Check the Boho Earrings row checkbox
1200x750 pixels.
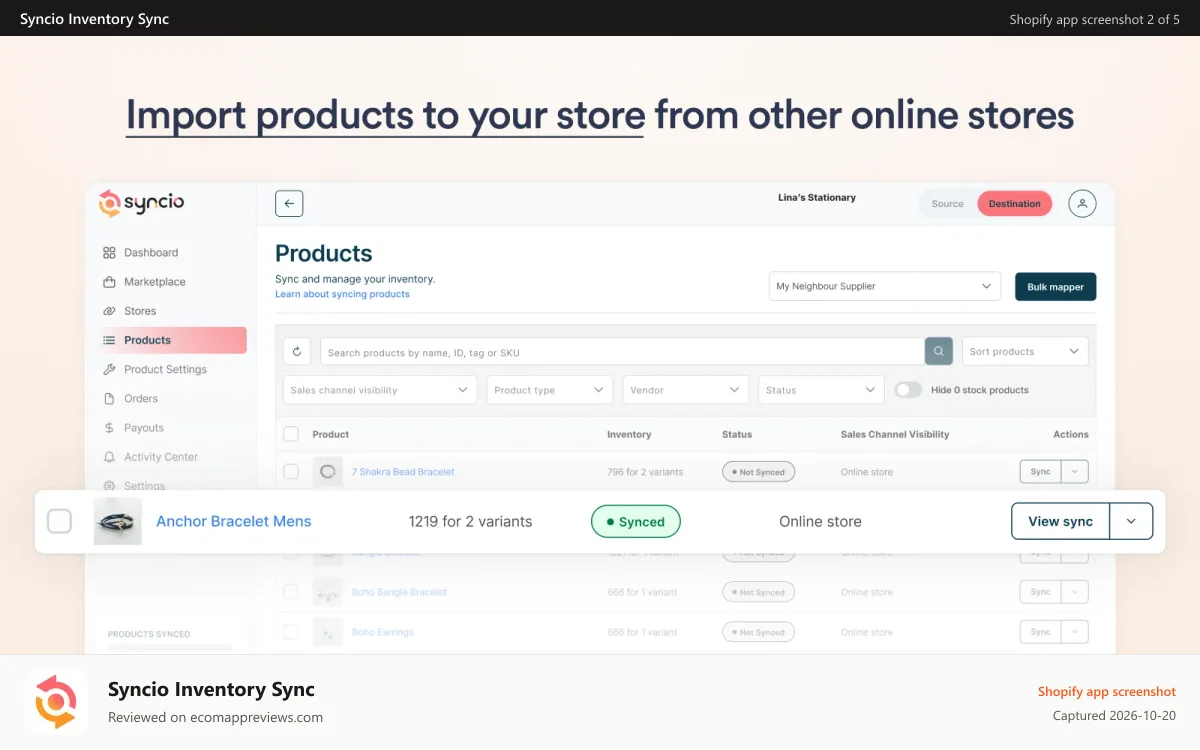[x=291, y=632]
